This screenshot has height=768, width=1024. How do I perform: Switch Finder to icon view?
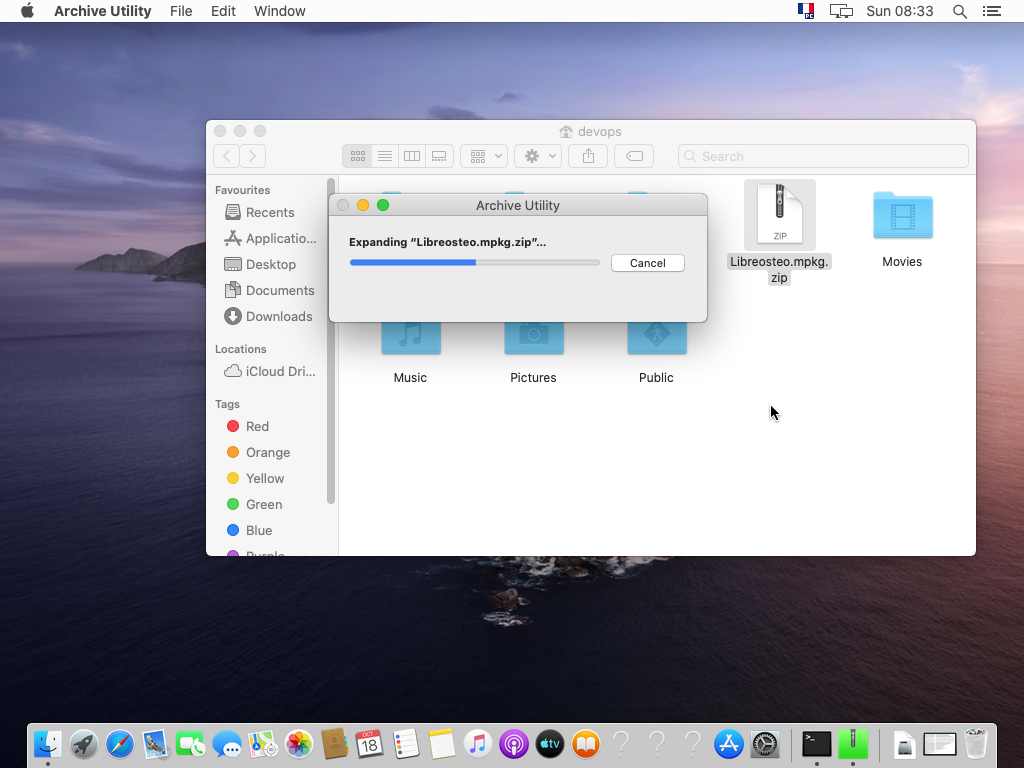[357, 156]
